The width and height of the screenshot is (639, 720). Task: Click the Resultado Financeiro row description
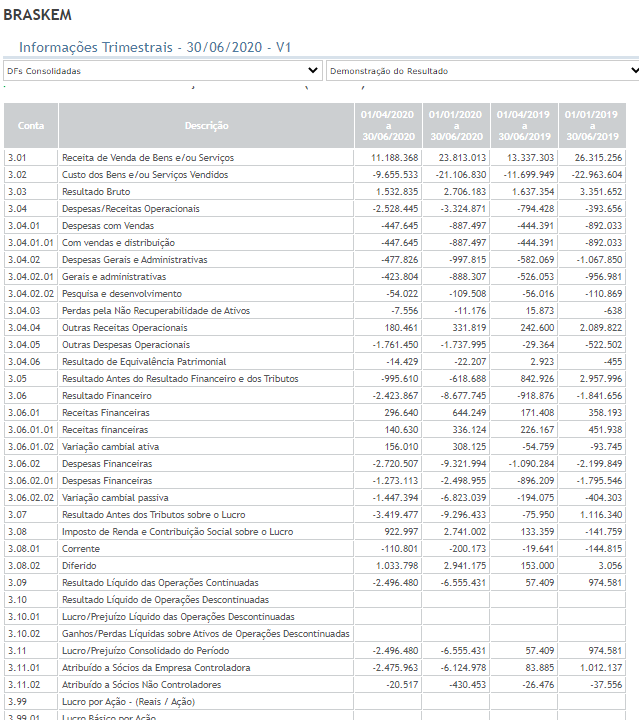207,395
